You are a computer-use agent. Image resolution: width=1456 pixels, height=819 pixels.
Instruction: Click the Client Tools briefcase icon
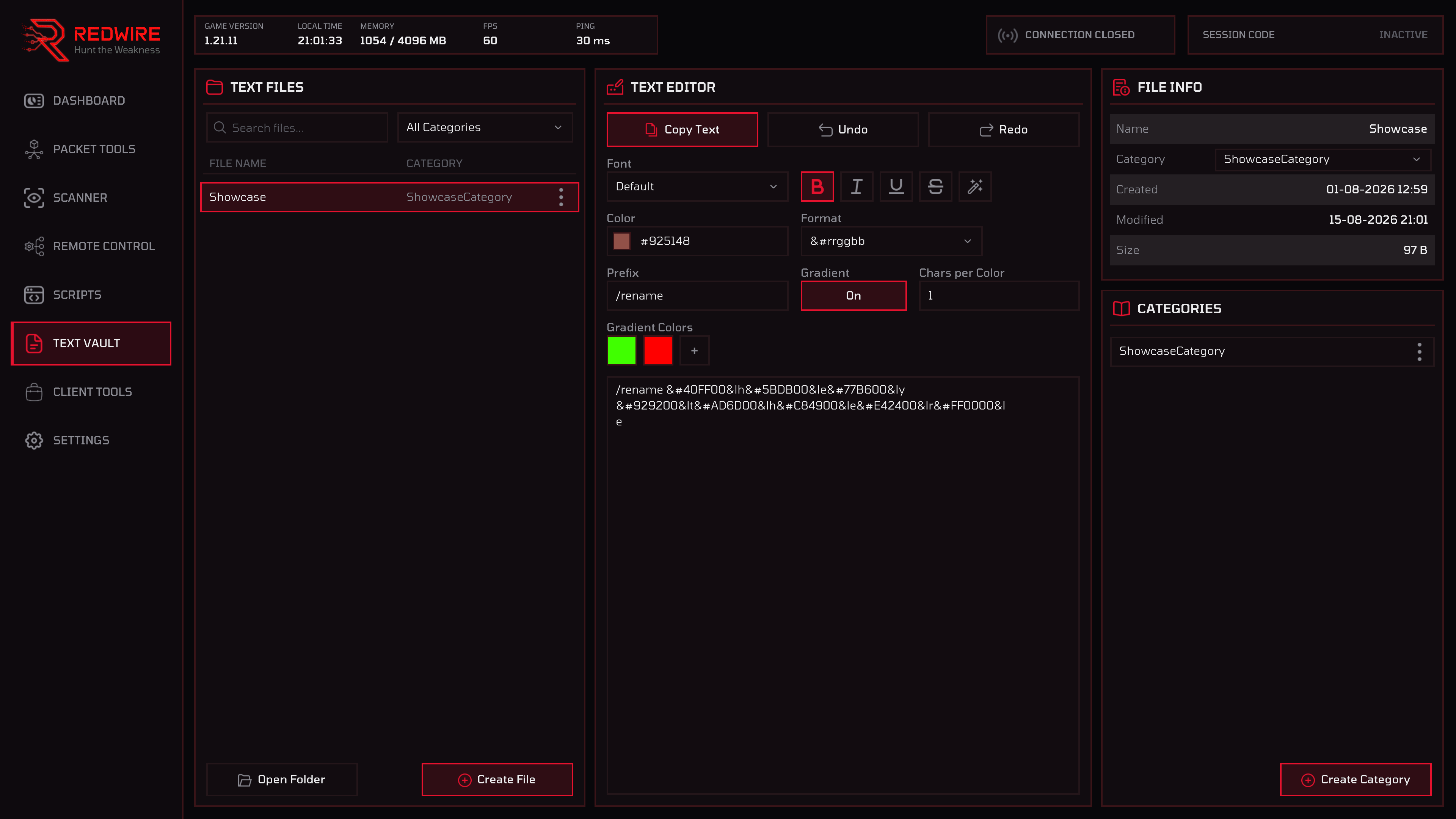pos(34,392)
